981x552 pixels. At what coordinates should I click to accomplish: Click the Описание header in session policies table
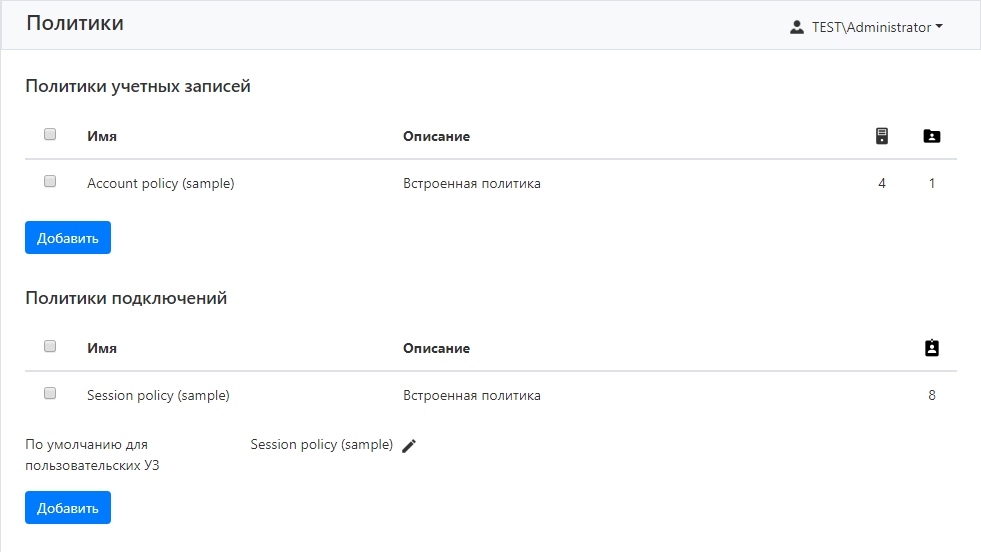click(436, 348)
